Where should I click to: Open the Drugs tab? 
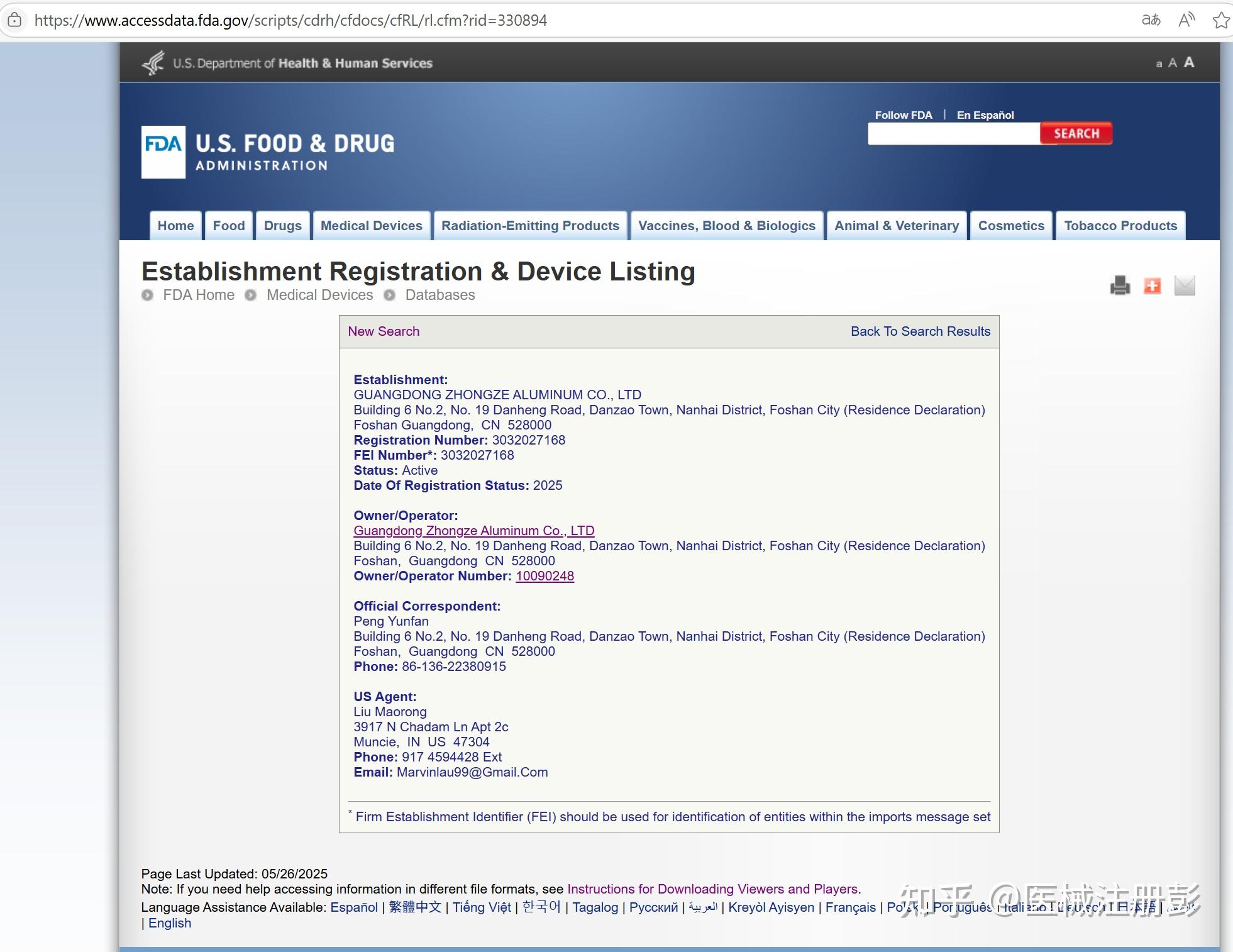pyautogui.click(x=283, y=226)
